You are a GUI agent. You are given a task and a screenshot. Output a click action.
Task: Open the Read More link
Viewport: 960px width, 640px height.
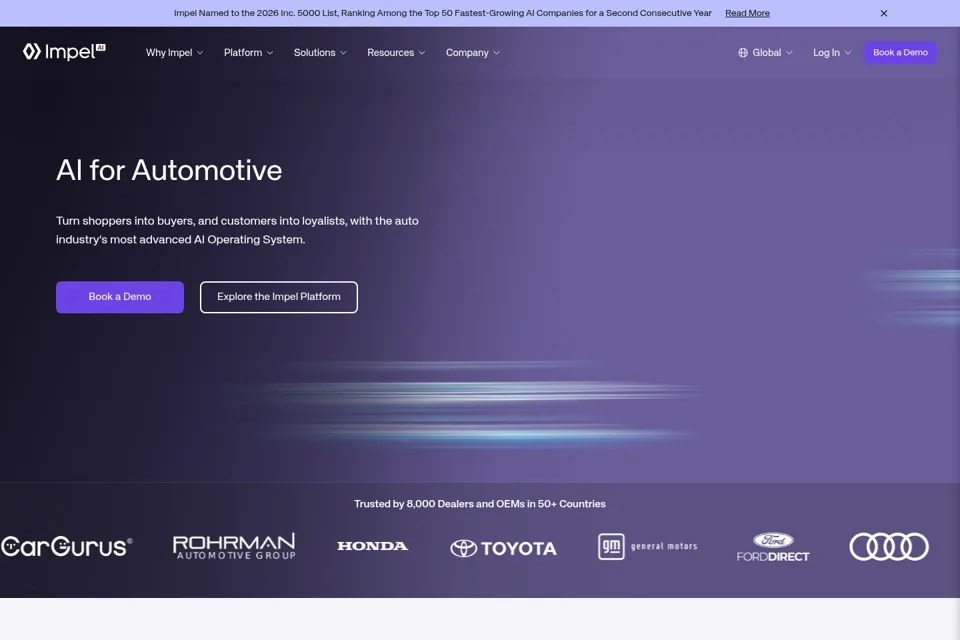747,13
